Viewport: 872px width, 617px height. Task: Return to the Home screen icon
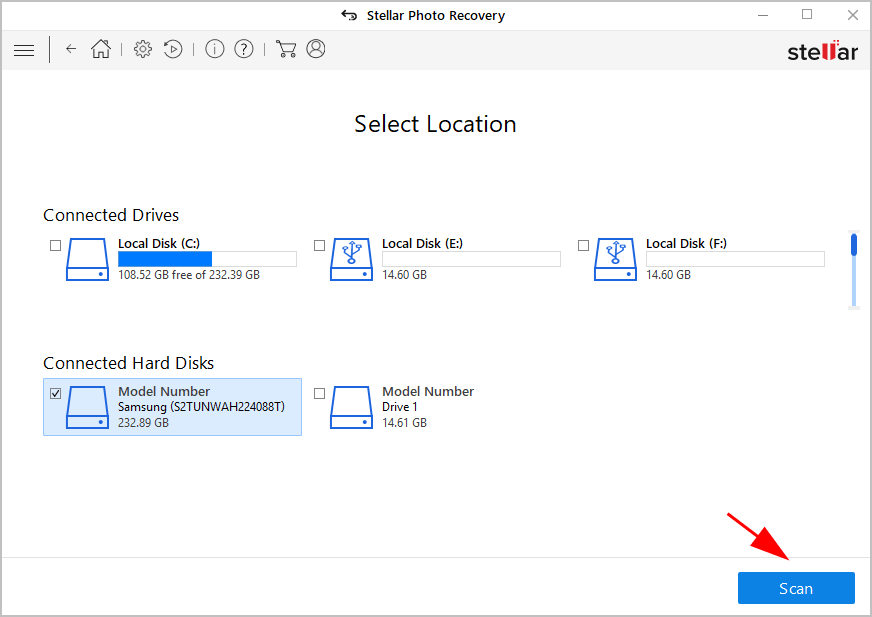[101, 49]
